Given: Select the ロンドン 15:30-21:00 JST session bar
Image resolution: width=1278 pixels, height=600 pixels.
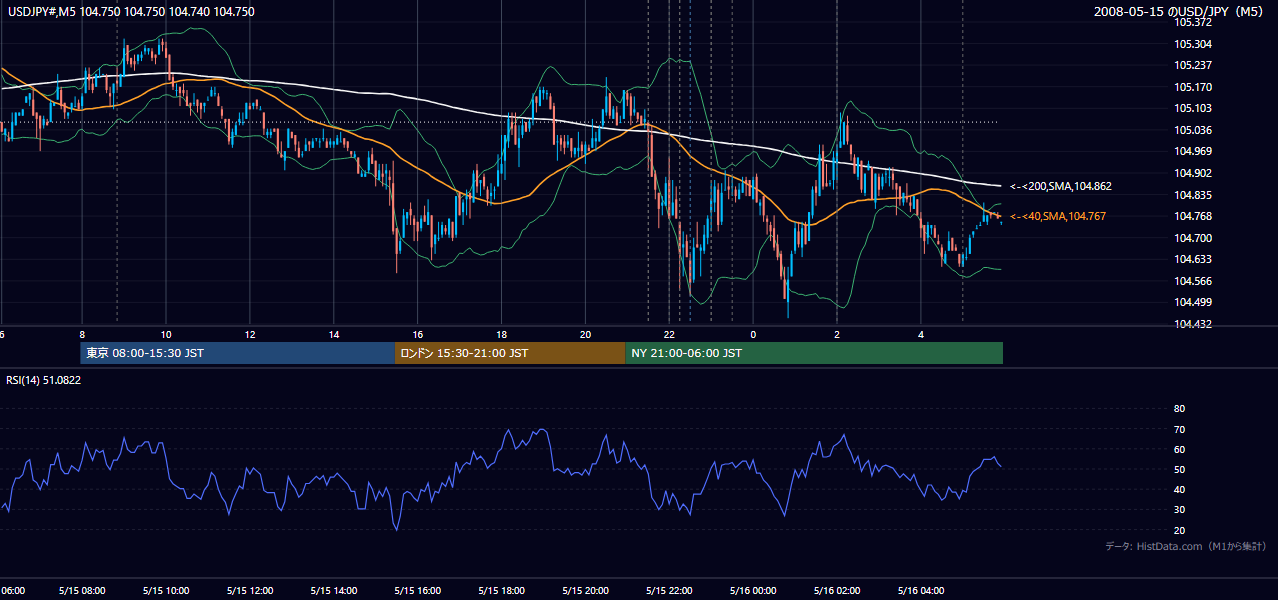Looking at the screenshot, I should click(510, 353).
